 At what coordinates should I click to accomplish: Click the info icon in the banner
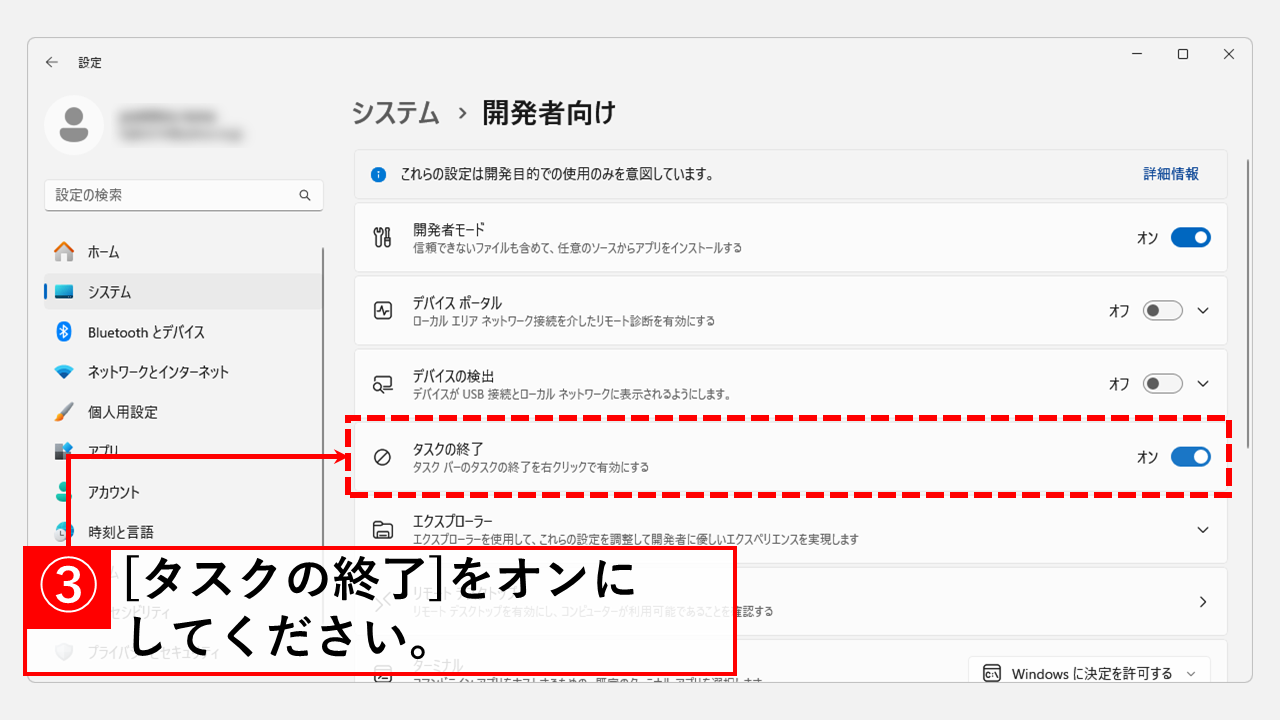[378, 174]
